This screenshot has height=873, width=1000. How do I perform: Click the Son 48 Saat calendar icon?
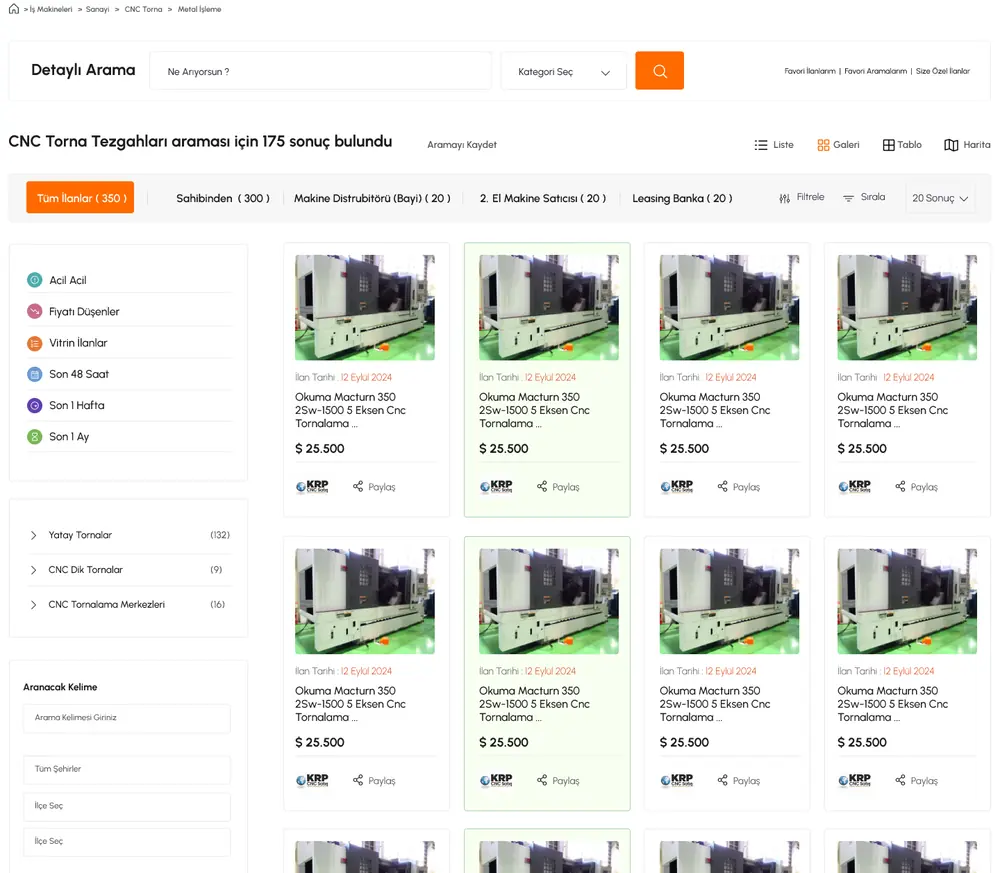34,374
